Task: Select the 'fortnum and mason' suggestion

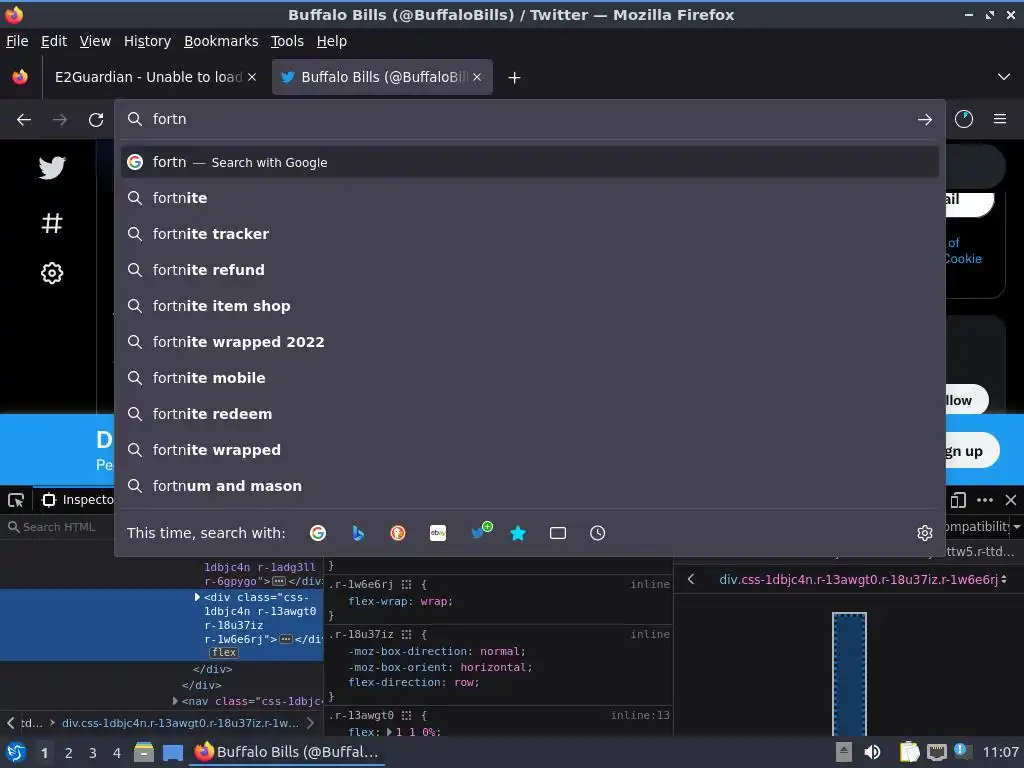Action: (530, 486)
